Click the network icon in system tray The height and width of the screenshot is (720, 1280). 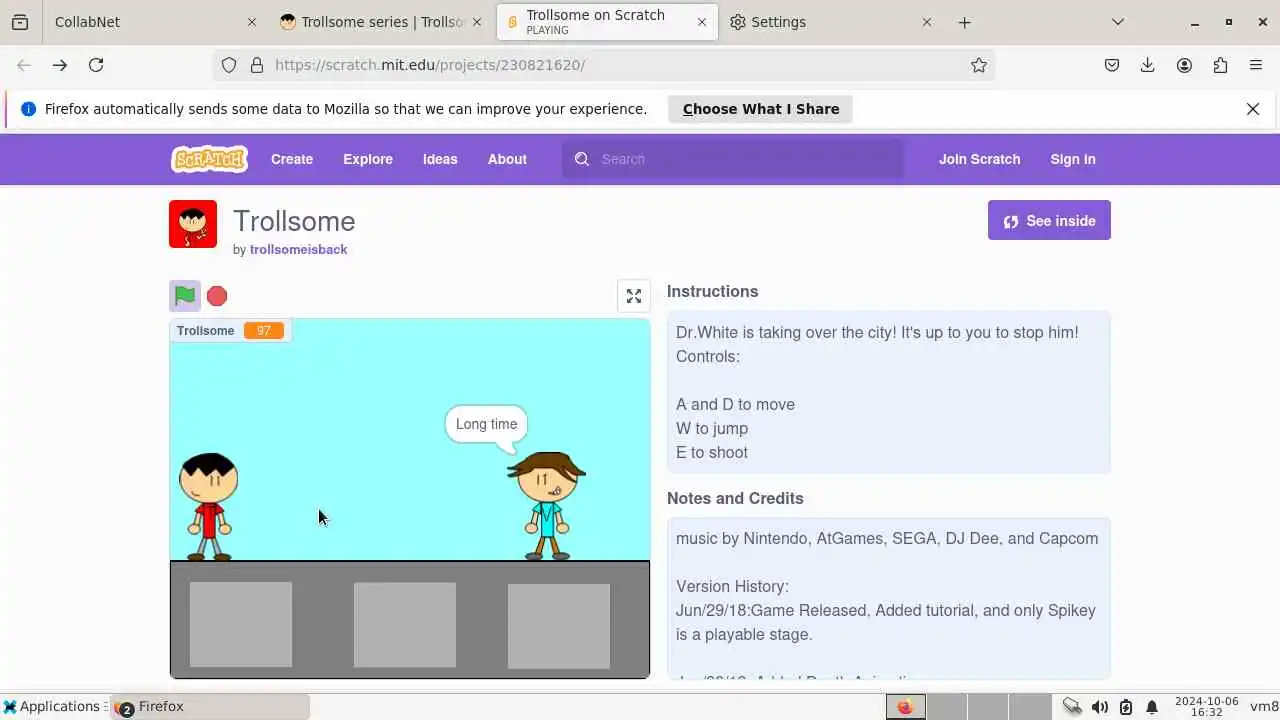coord(1072,707)
